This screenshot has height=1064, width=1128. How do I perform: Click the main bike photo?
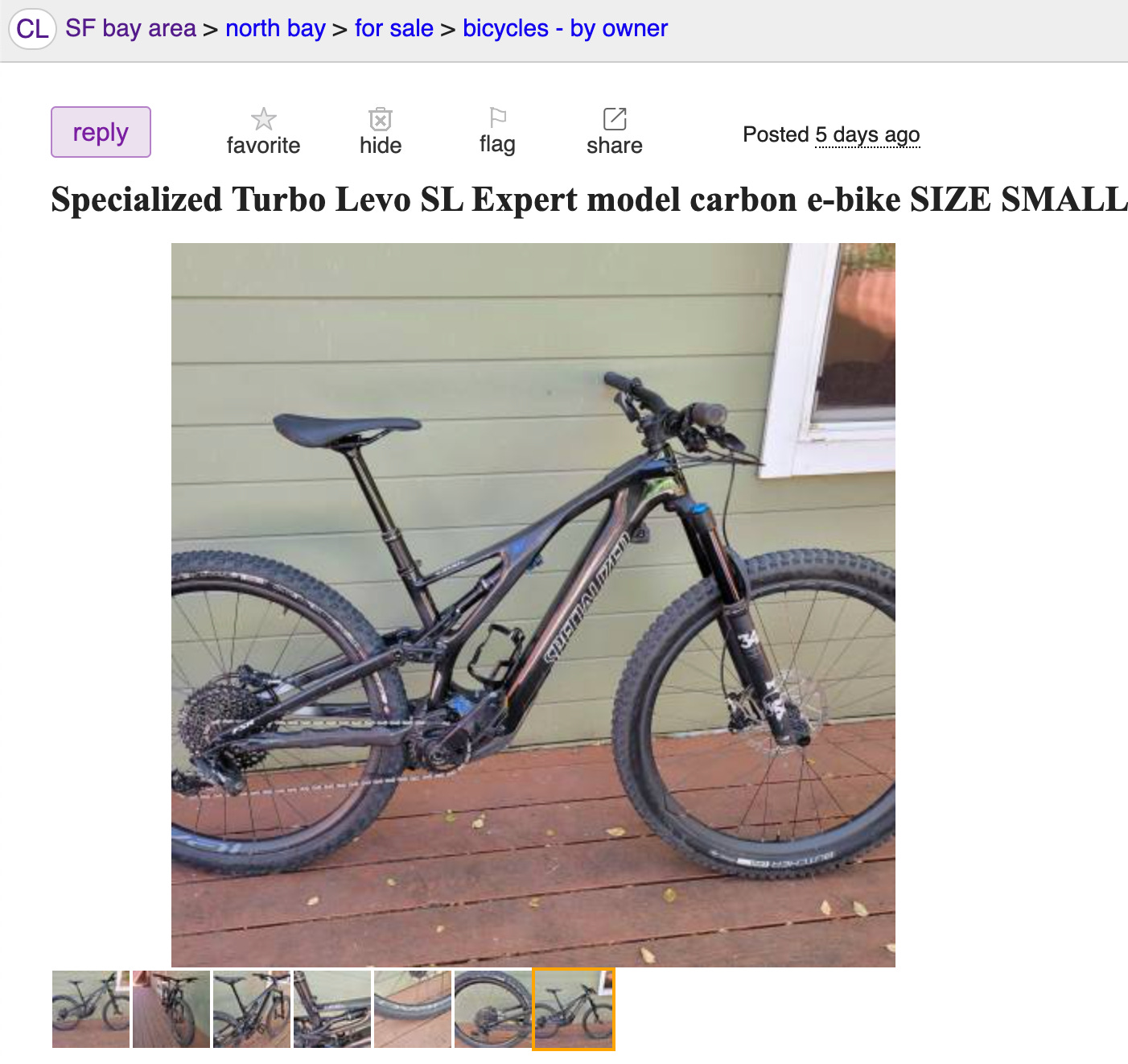pyautogui.click(x=533, y=605)
